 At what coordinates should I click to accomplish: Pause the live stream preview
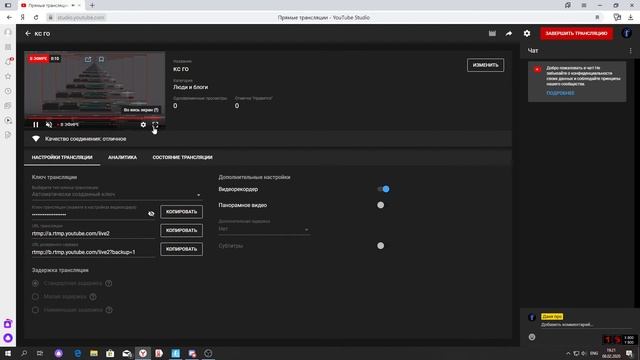[36, 124]
